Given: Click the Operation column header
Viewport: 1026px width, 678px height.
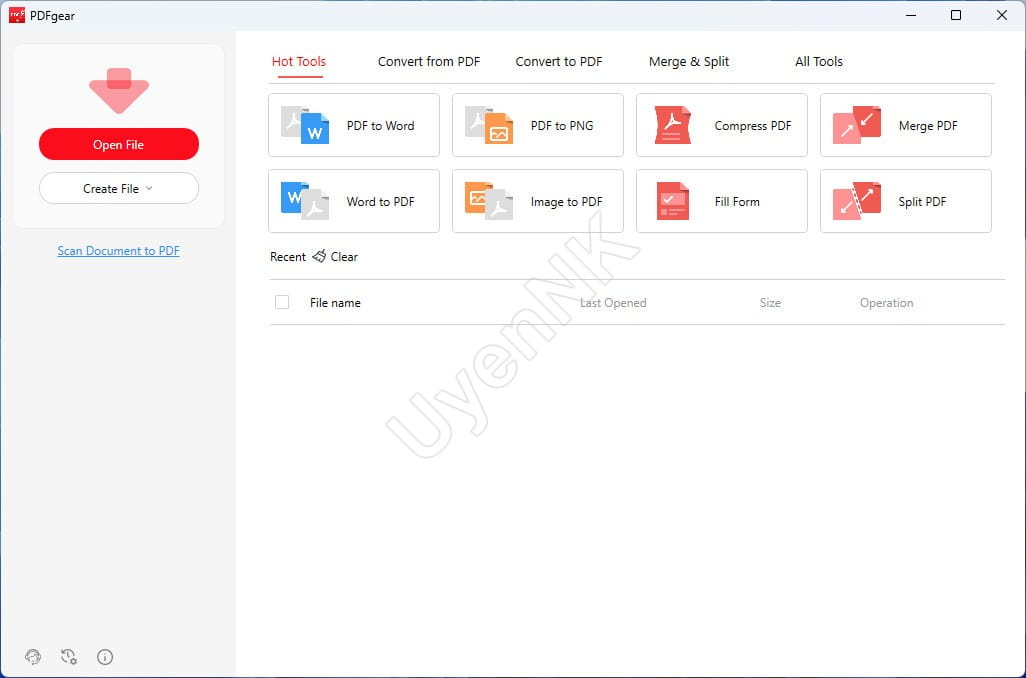Looking at the screenshot, I should point(886,302).
